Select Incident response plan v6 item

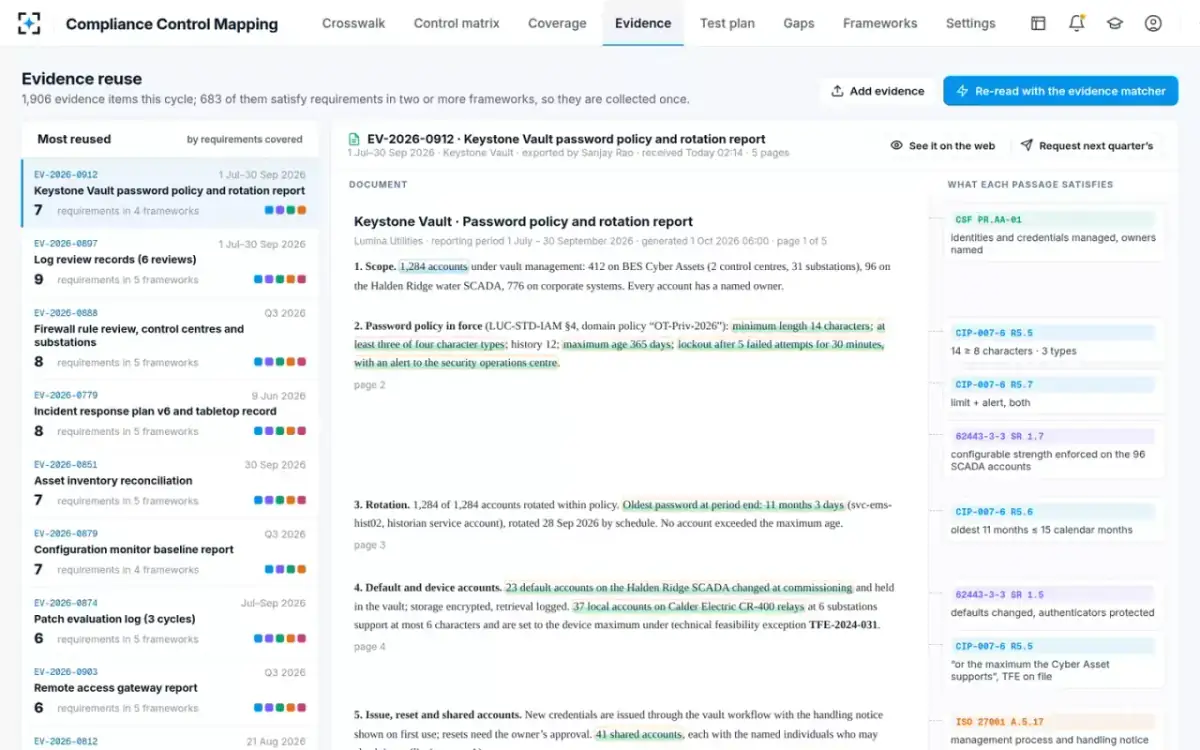(170, 415)
